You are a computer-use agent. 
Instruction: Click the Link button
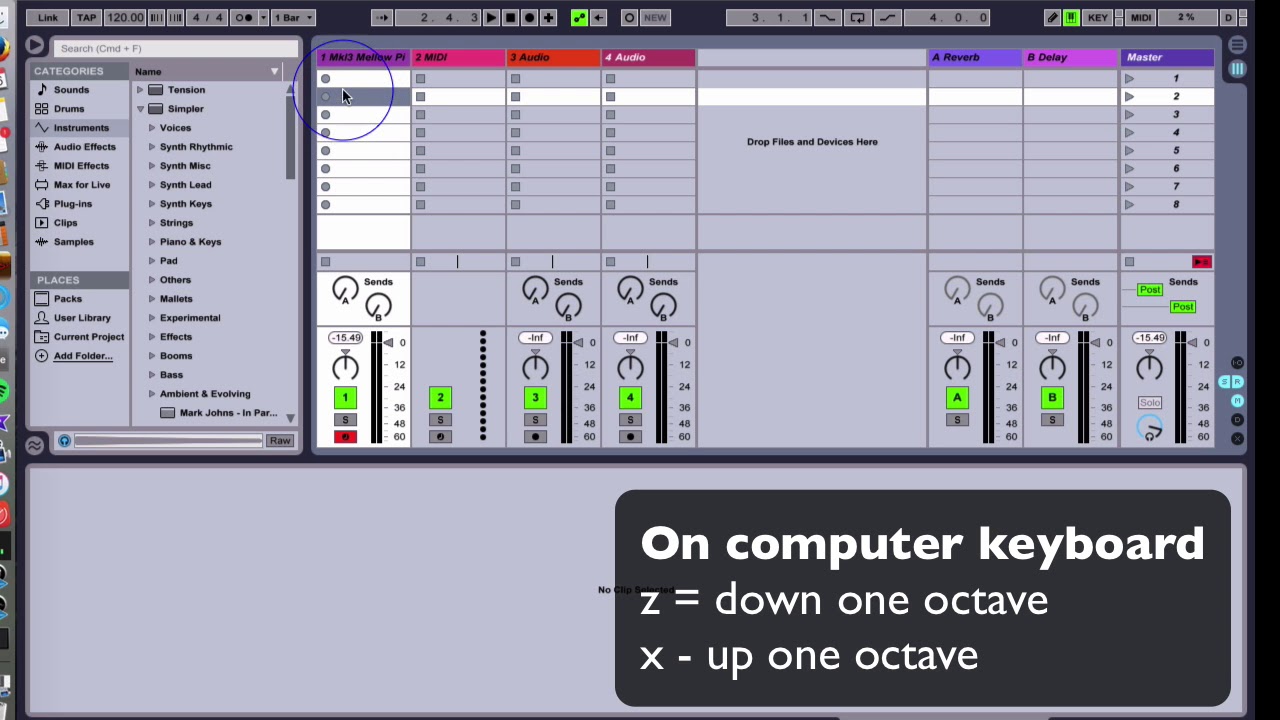pos(47,17)
